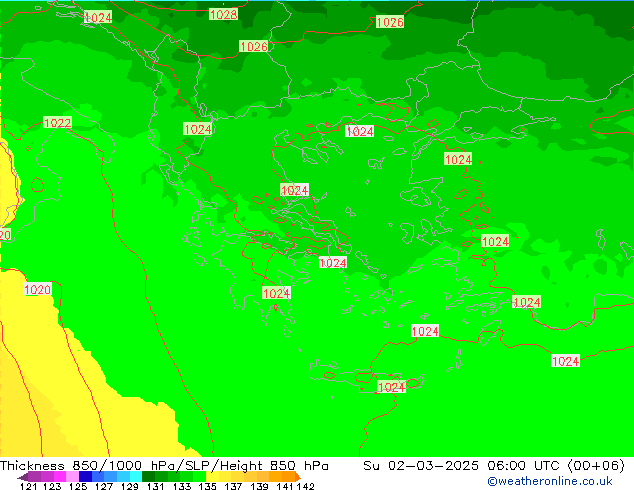Click the 1026 label in the upper right
The width and height of the screenshot is (634, 490).
[390, 22]
